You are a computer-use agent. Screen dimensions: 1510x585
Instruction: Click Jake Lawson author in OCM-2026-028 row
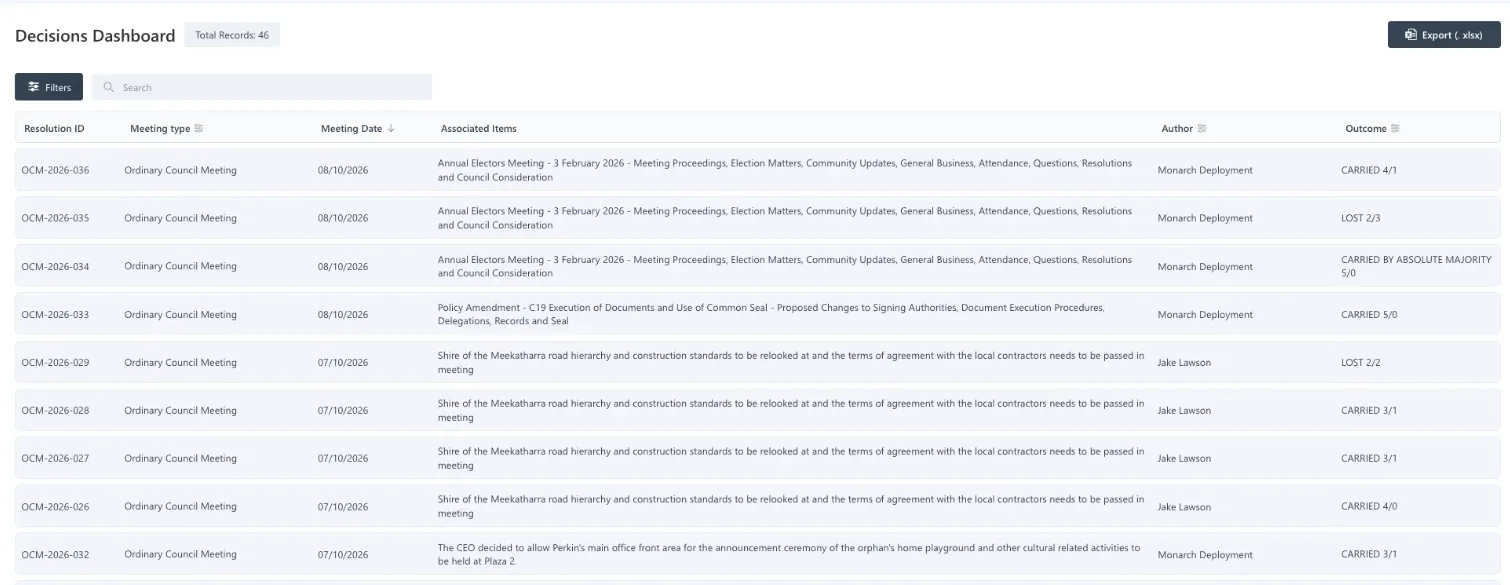coord(1184,410)
